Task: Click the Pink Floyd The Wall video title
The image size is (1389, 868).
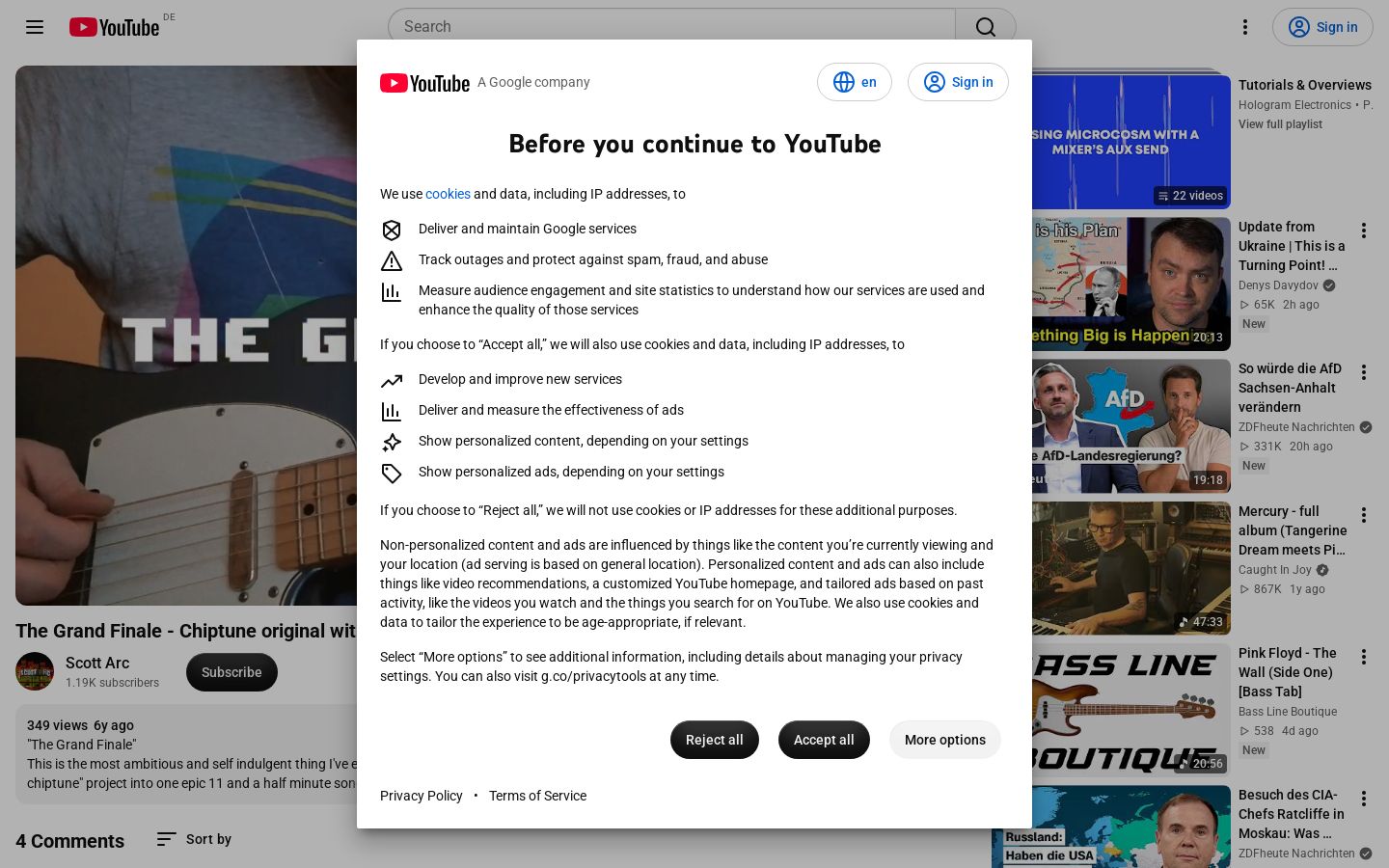Action: click(x=1288, y=672)
